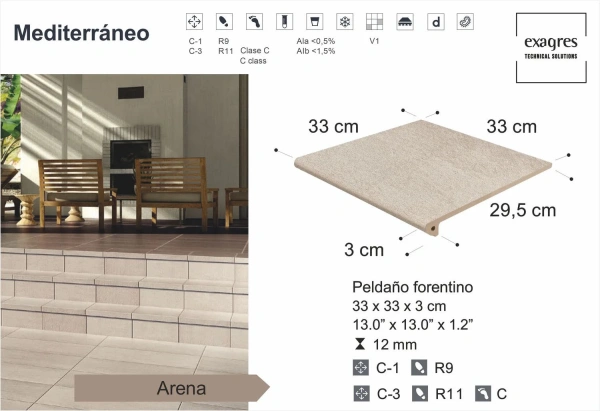
Task: Click the dark barefoot C icon near bottom
Action: coord(483,393)
